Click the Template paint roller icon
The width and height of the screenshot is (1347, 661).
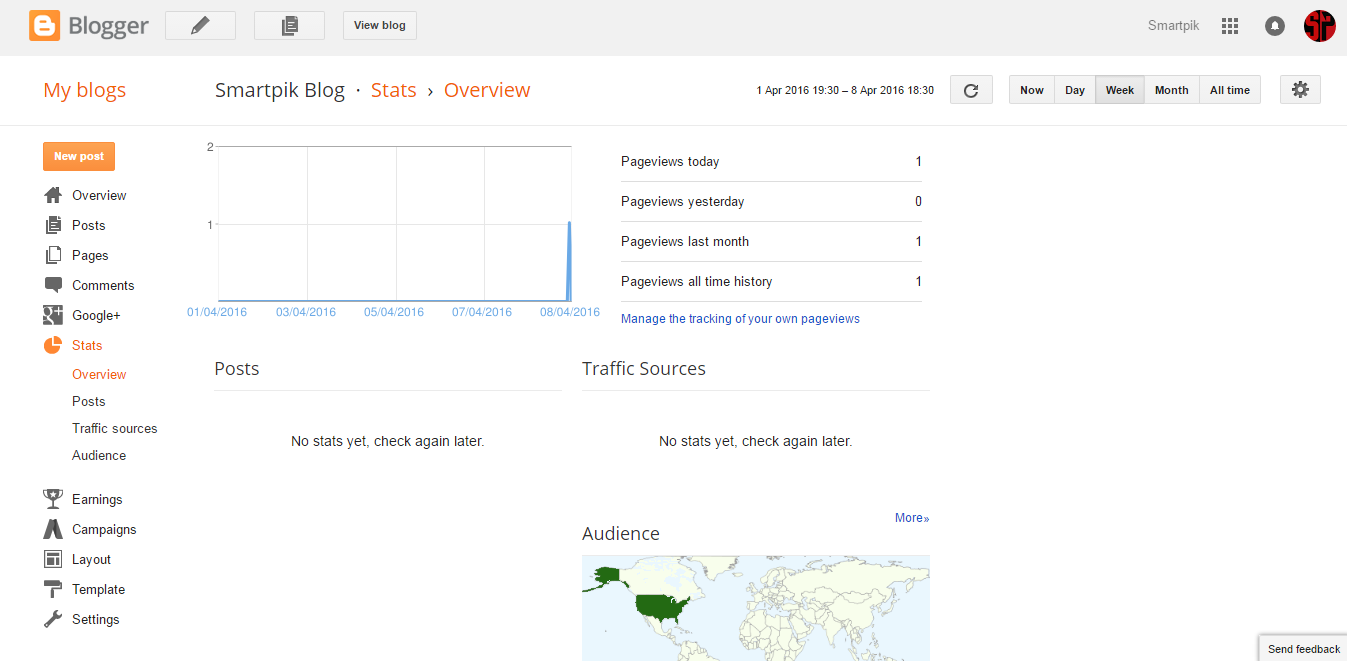tap(53, 589)
